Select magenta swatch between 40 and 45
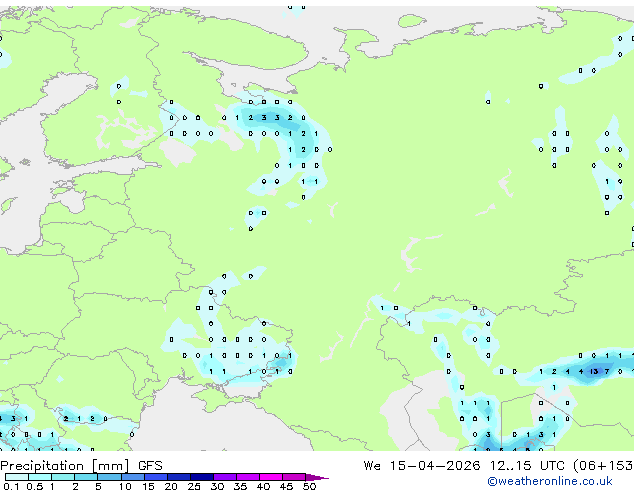Screen dimensions: 634x490 (271, 477)
